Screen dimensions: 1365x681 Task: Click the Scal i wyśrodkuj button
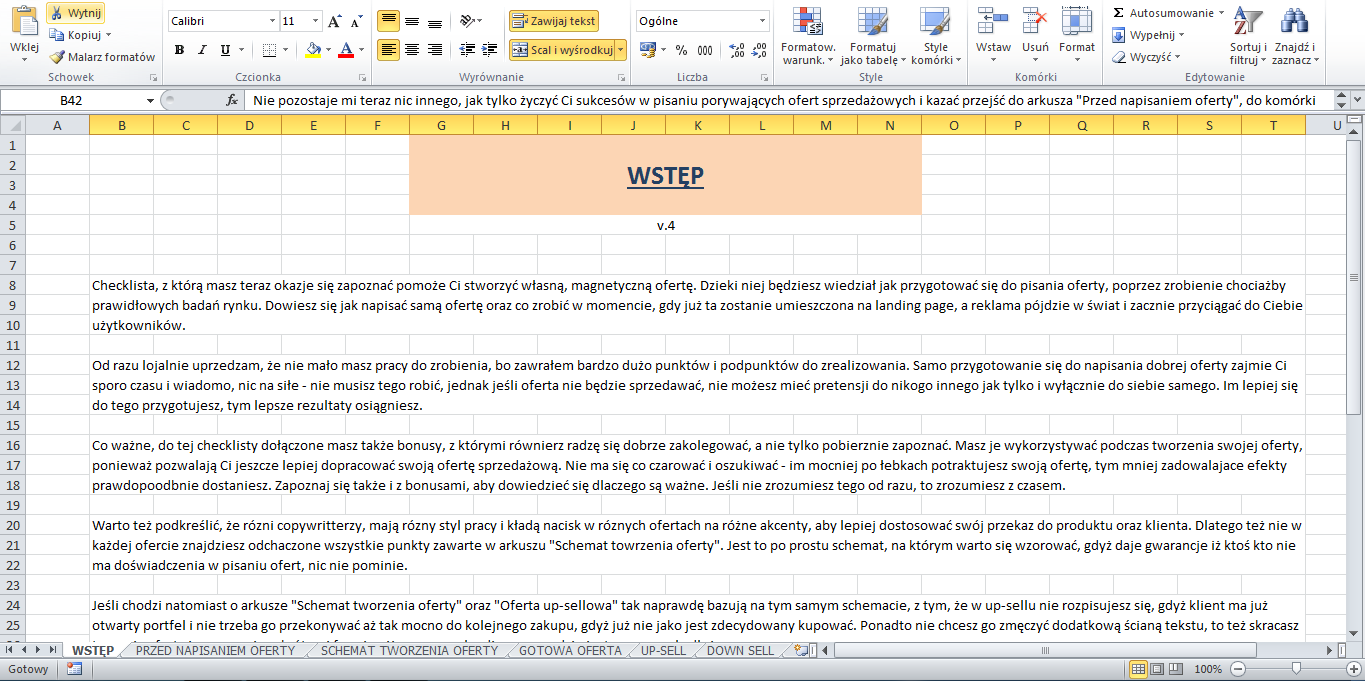(561, 50)
